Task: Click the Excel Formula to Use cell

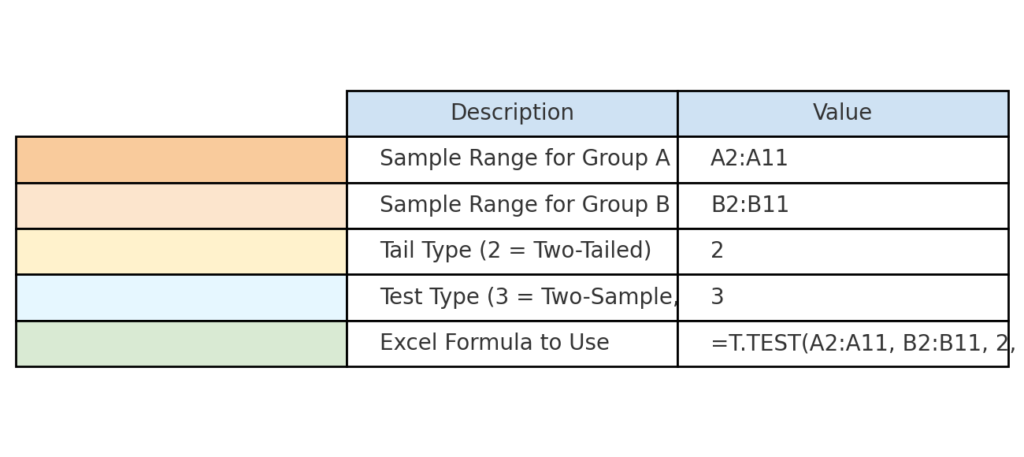Action: [x=512, y=344]
